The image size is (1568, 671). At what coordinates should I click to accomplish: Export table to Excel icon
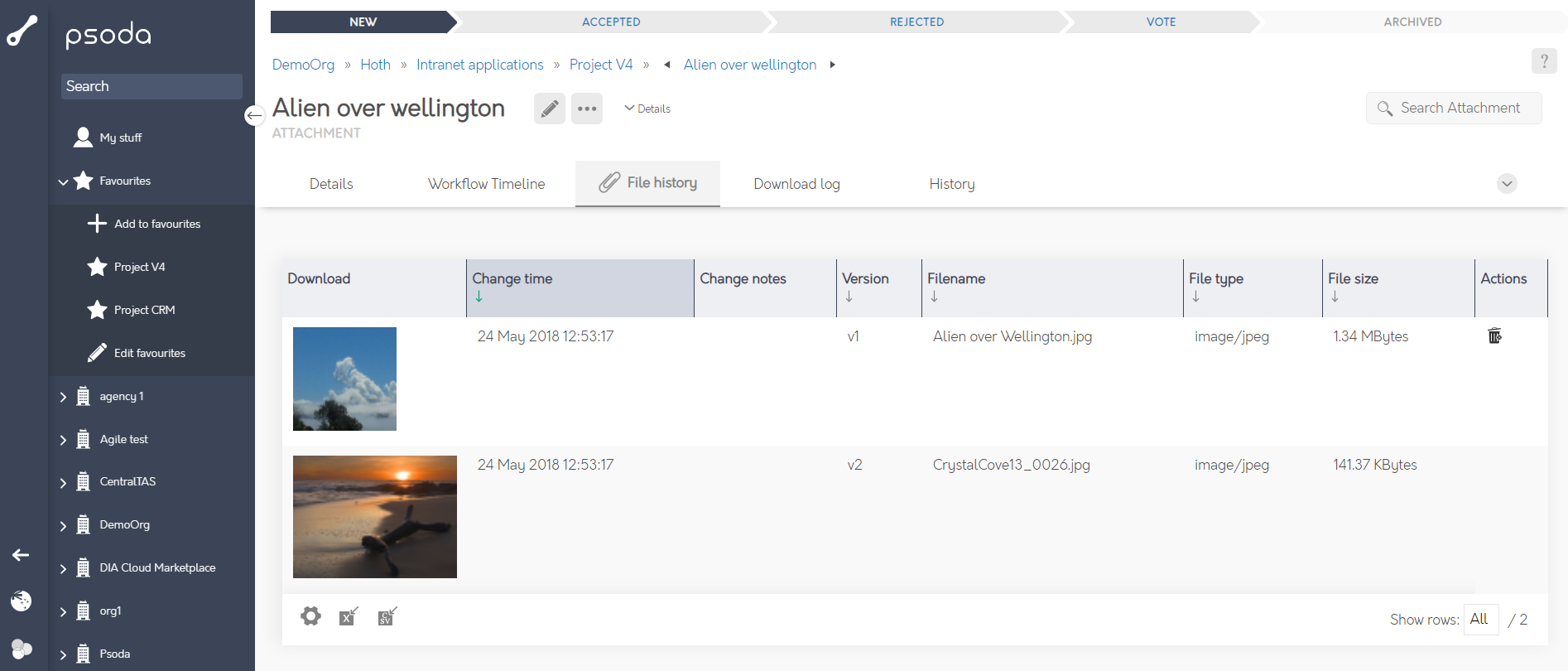pyautogui.click(x=349, y=616)
